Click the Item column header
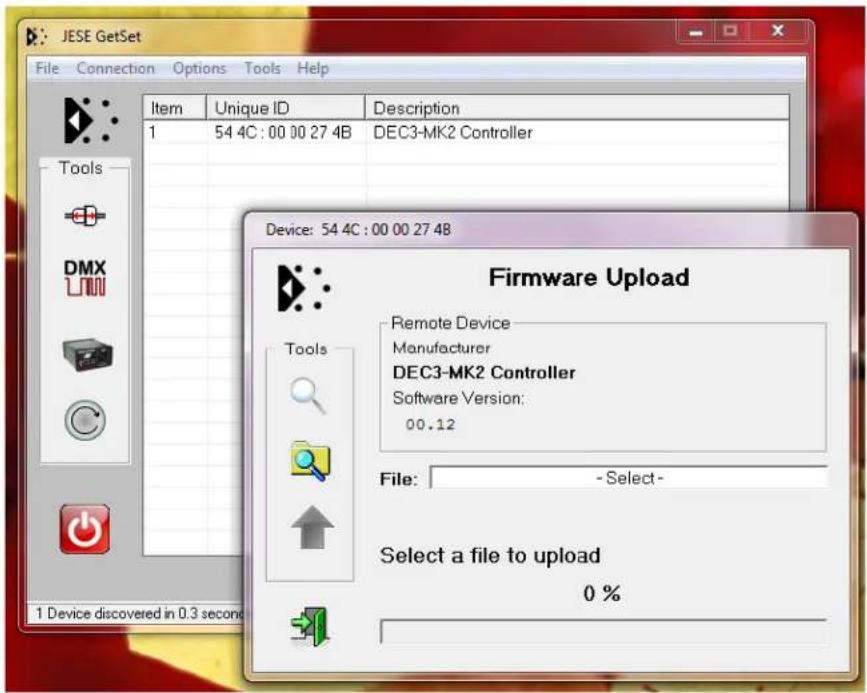The width and height of the screenshot is (867, 693). [175, 108]
